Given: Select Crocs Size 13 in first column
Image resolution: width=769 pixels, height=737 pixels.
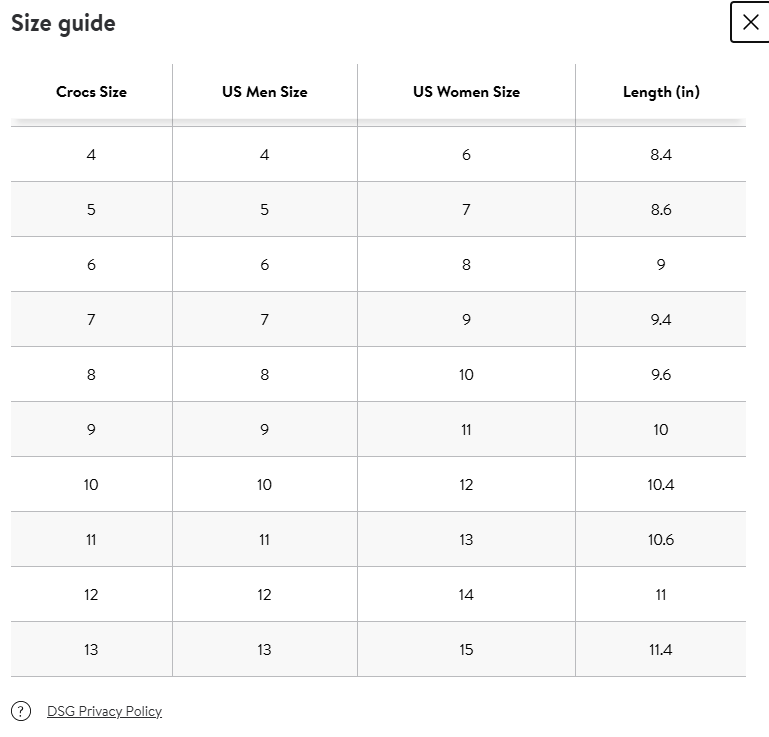Looking at the screenshot, I should (91, 650).
